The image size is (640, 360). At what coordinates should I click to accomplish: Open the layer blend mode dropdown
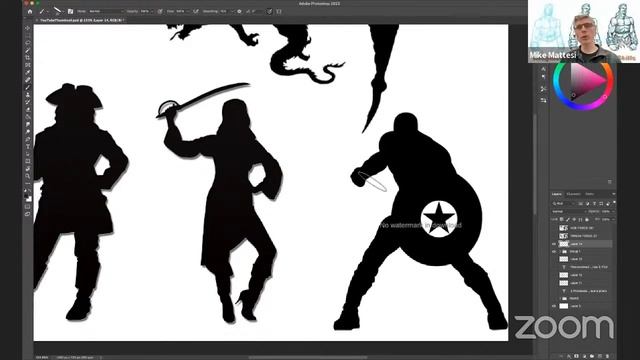click(x=569, y=211)
